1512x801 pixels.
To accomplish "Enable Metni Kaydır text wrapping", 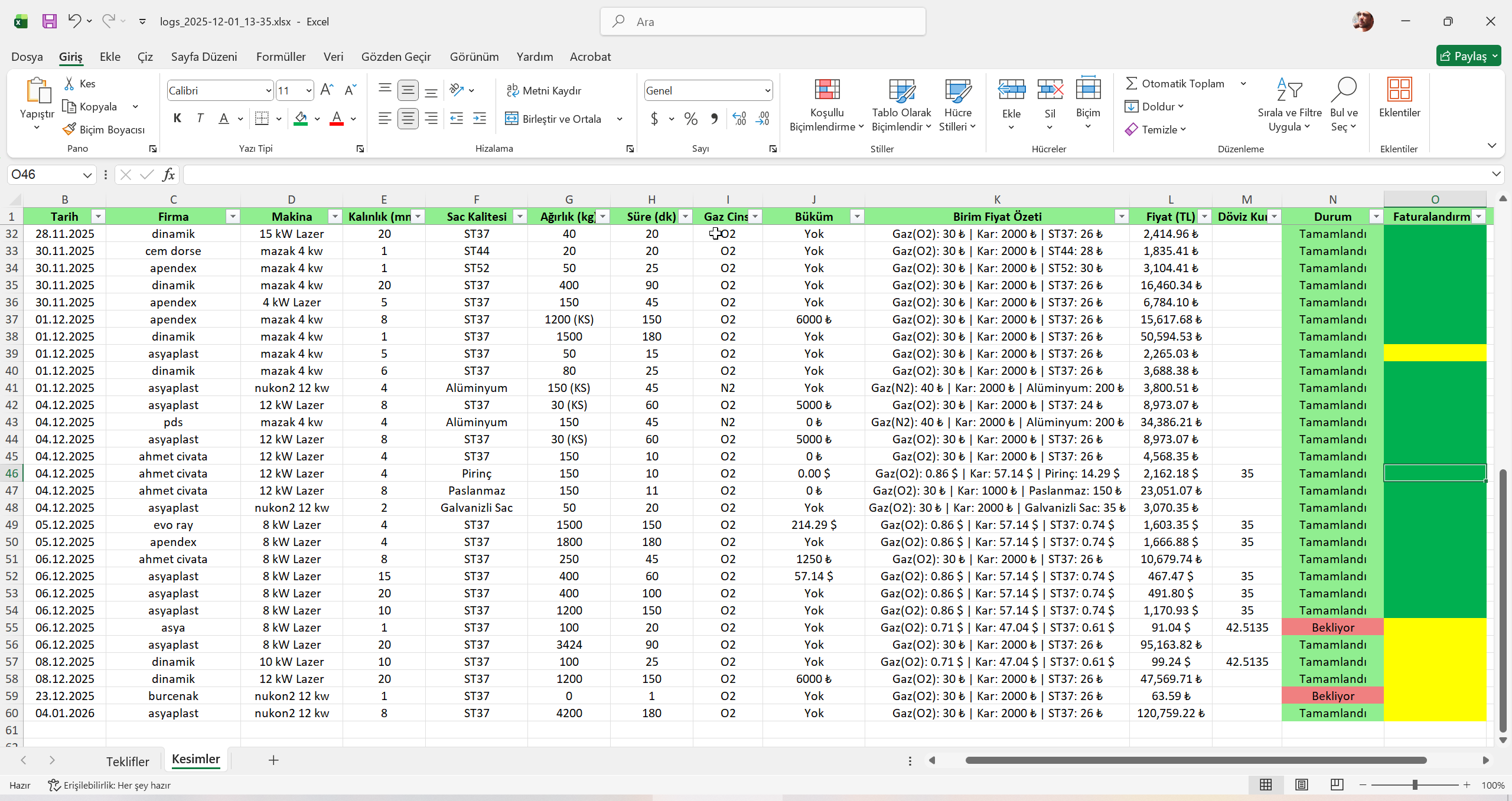I will click(x=544, y=90).
